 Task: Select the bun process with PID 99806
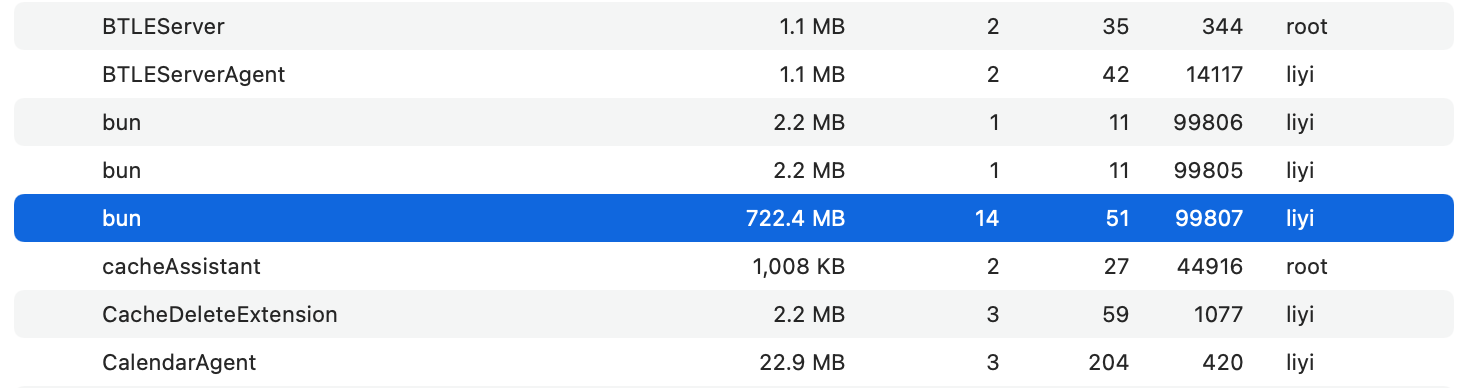click(x=734, y=122)
